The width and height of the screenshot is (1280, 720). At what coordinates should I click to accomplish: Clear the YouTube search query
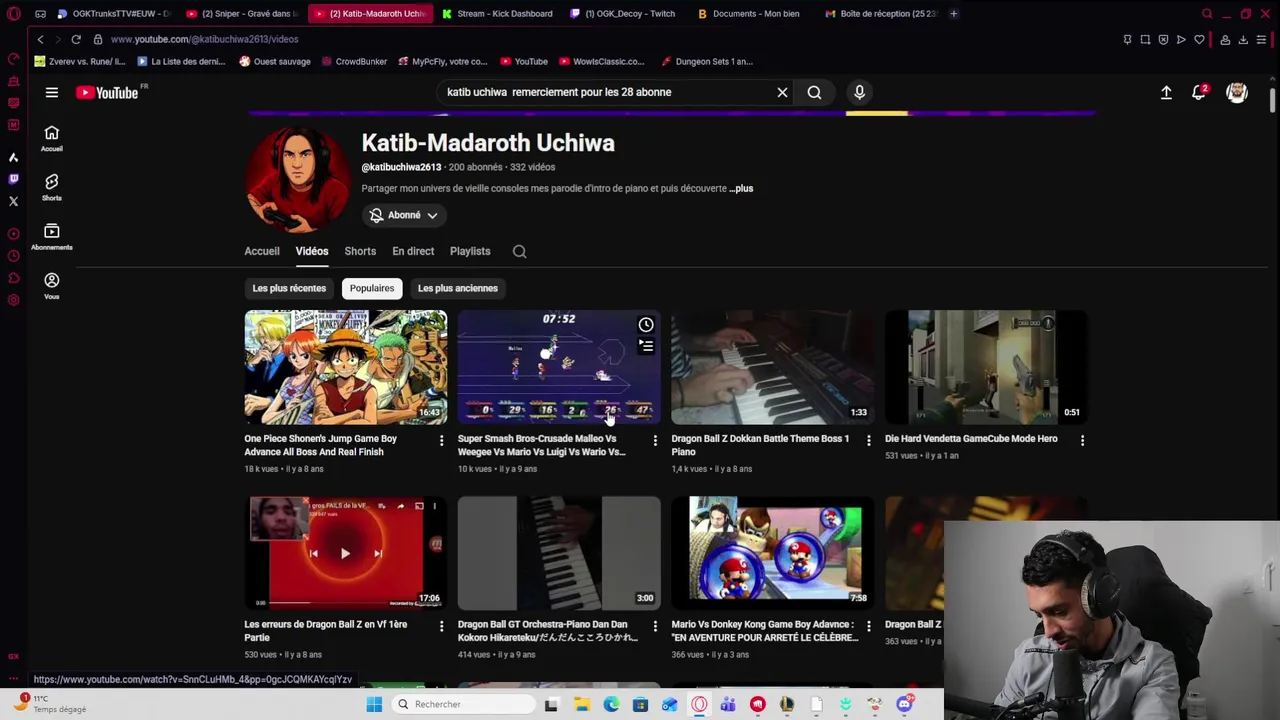[782, 92]
